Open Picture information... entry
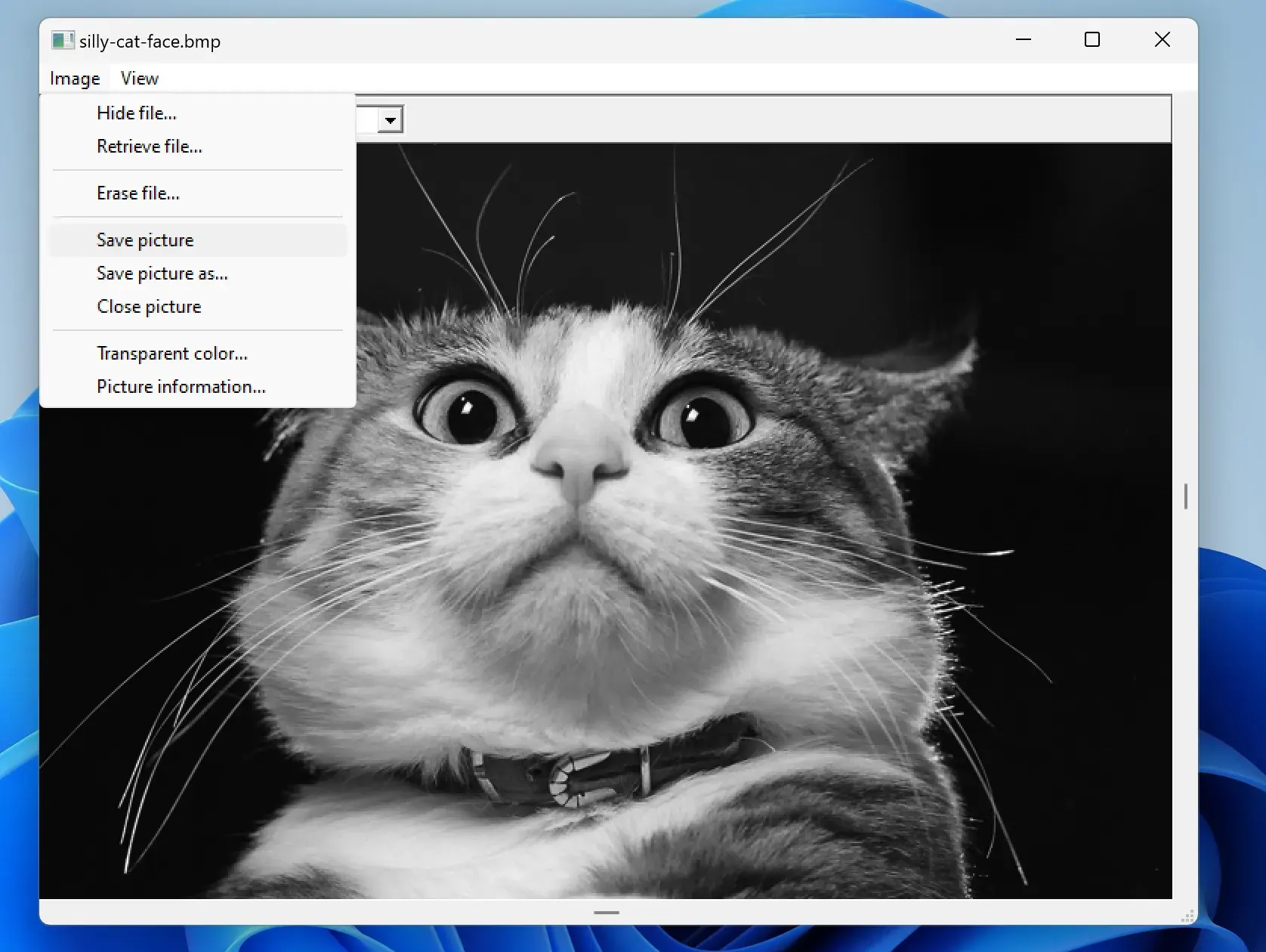 (198, 387)
